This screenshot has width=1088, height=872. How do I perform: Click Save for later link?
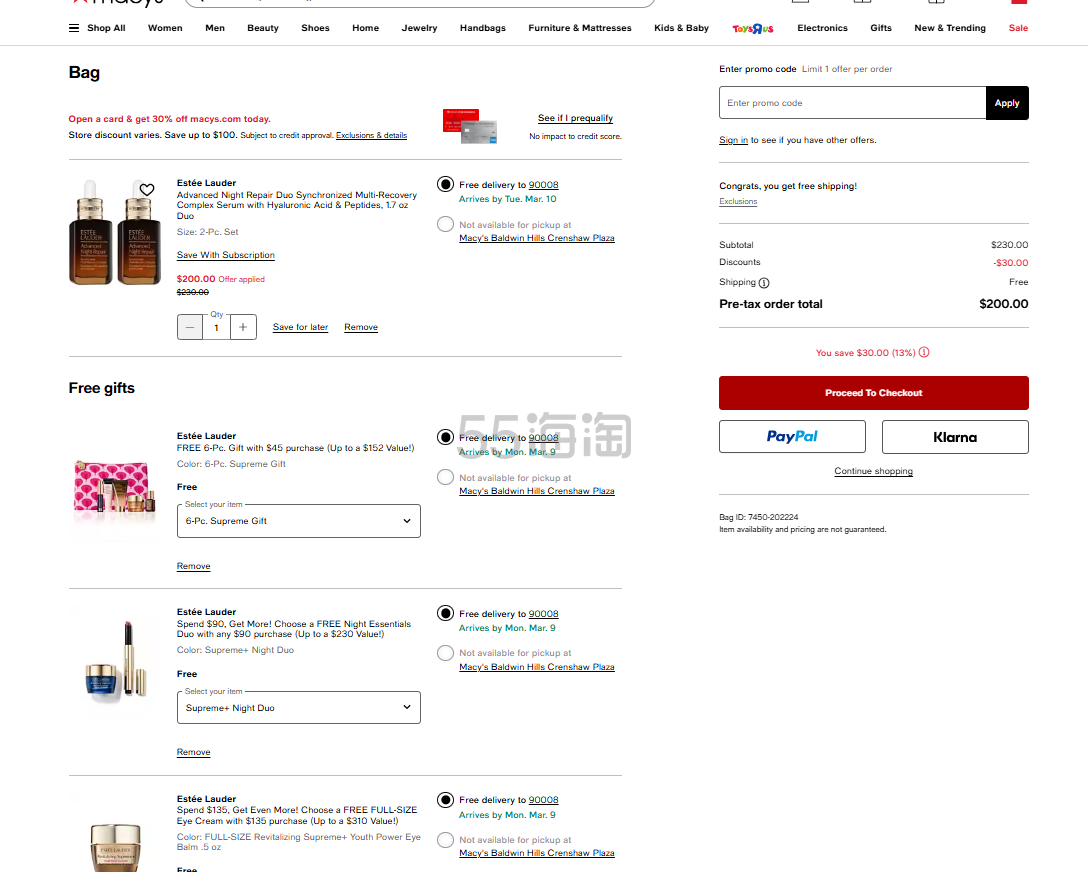[300, 327]
